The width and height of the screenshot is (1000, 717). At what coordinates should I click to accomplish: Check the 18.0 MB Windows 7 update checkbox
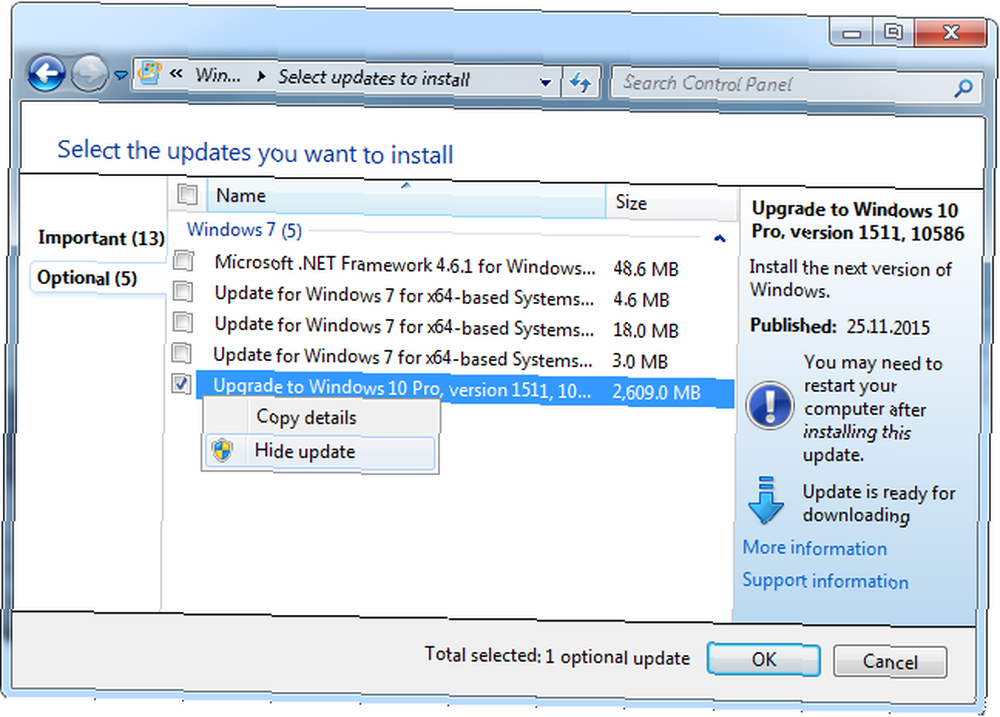coord(183,322)
